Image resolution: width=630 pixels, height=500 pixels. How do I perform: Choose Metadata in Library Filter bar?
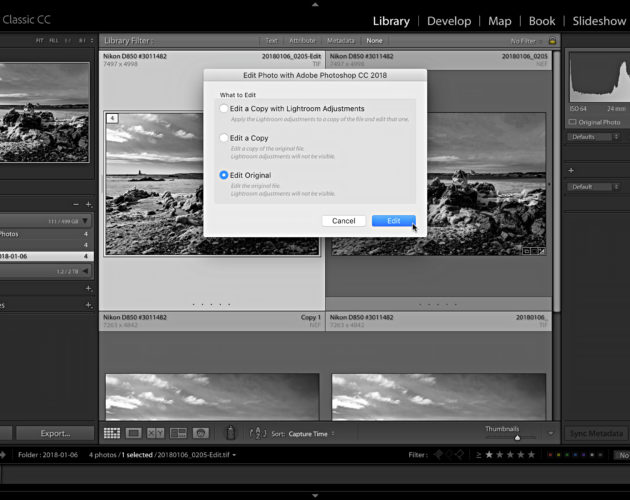click(x=341, y=41)
